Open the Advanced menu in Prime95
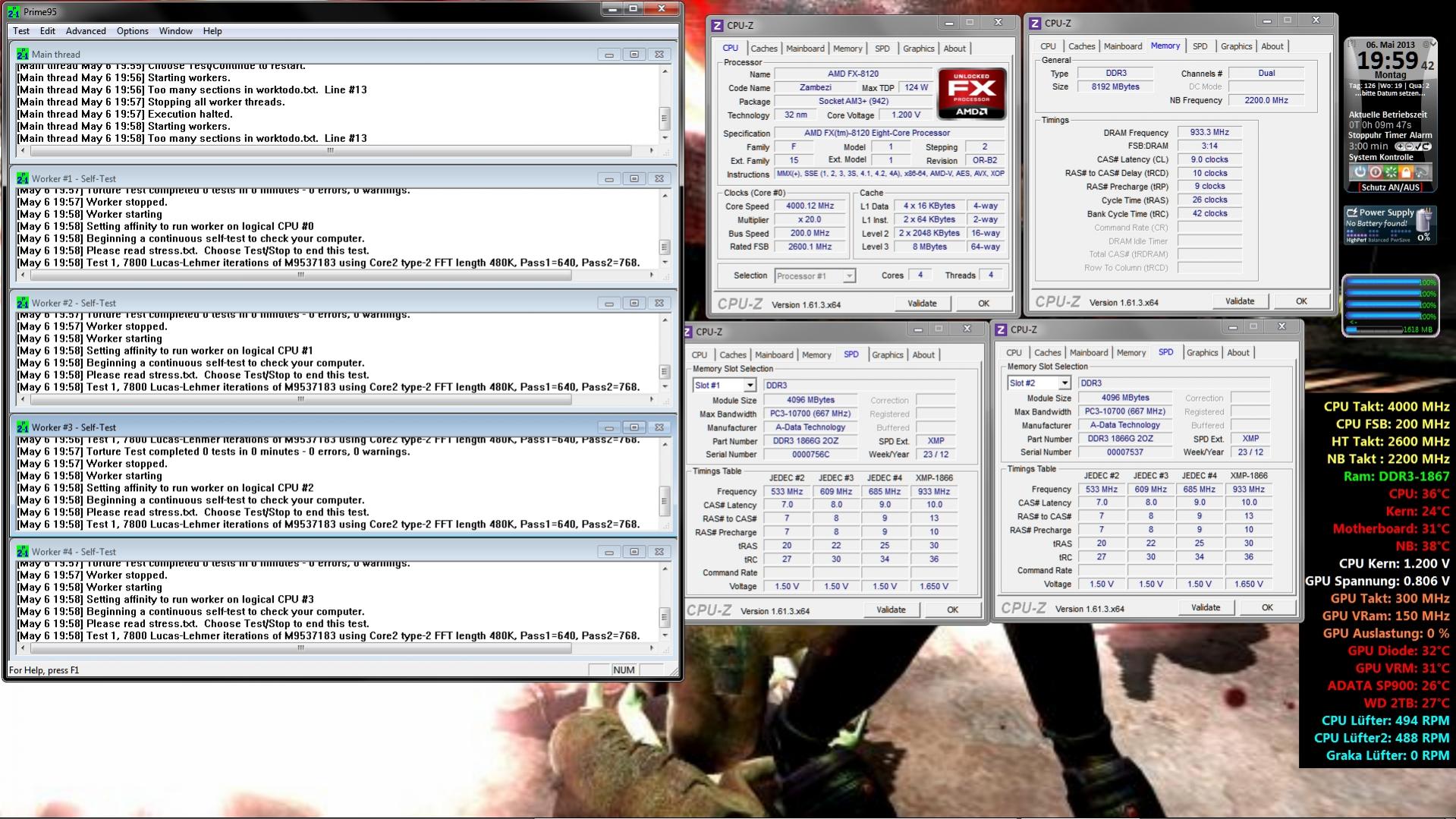This screenshot has width=1456, height=819. pos(86,31)
